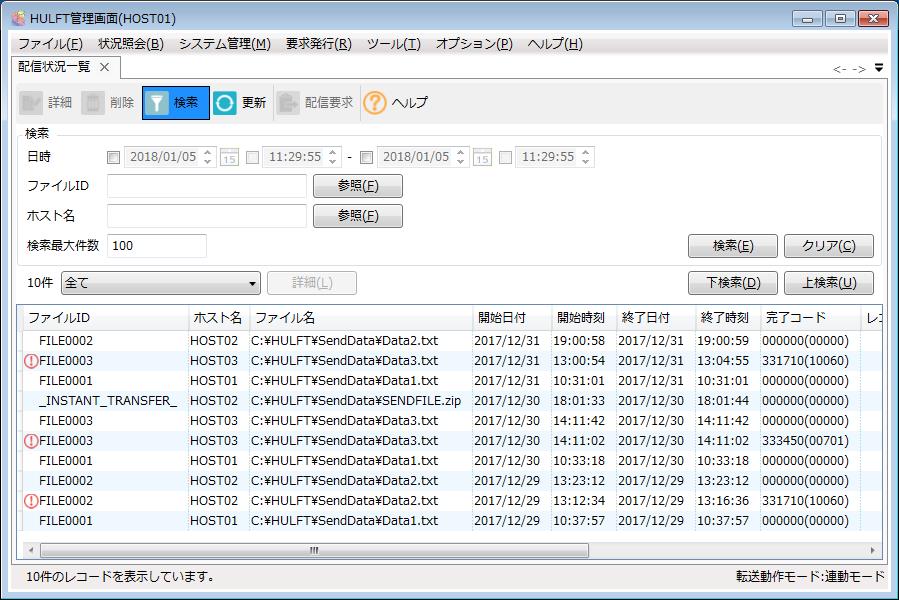Click the 検索最大件数 input field

pos(157,246)
